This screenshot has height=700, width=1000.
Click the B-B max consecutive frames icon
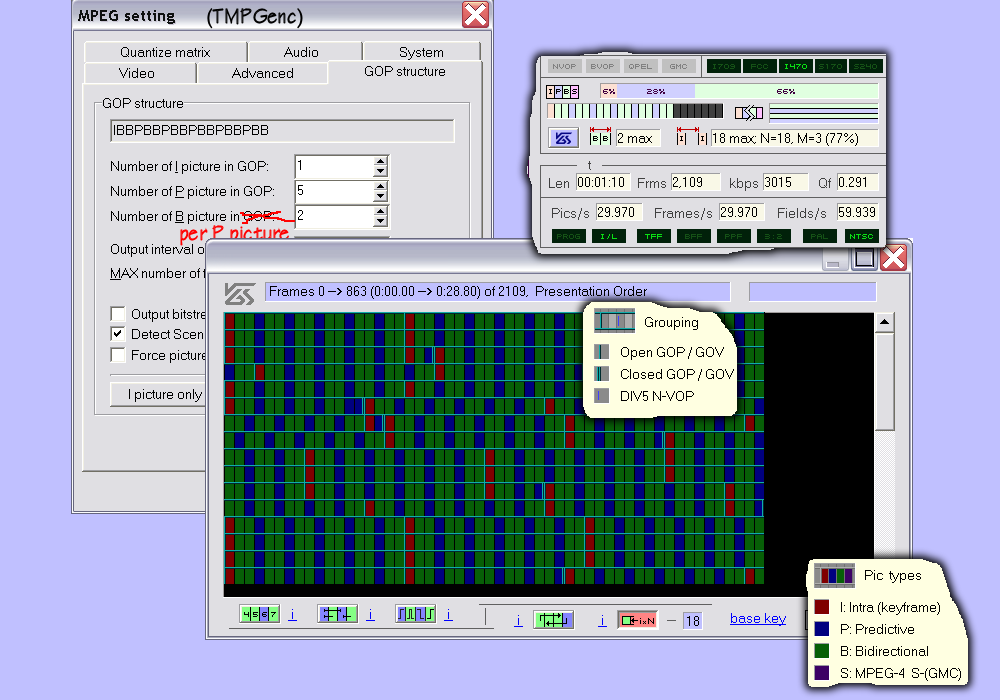599,136
